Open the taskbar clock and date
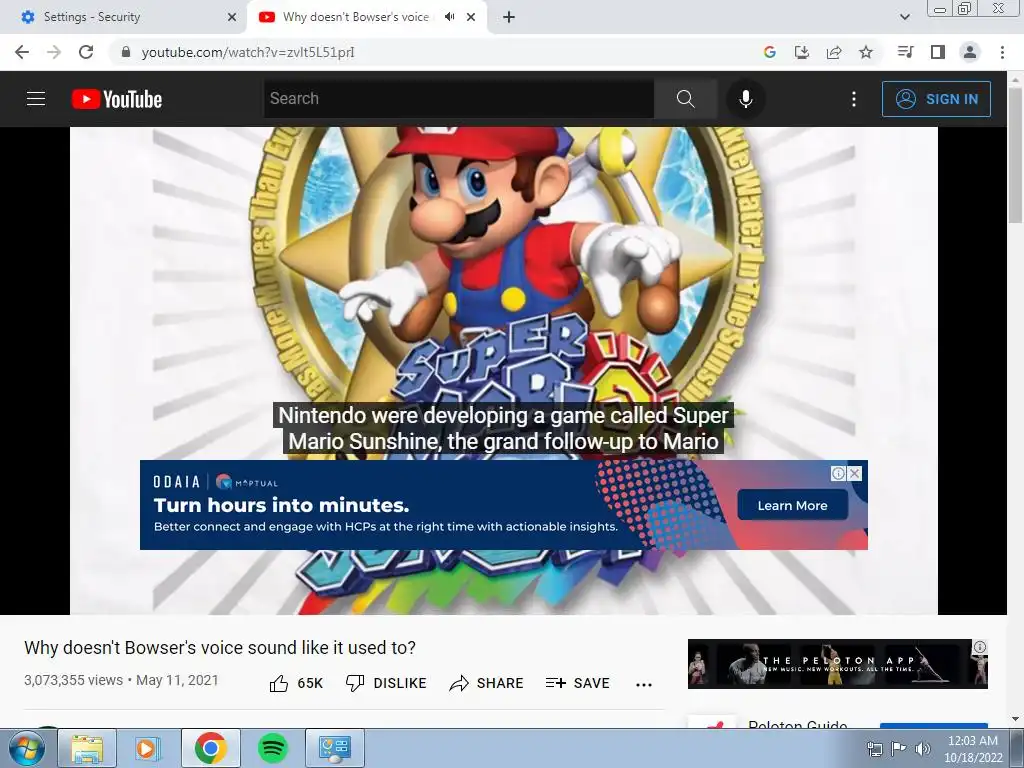 tap(973, 748)
